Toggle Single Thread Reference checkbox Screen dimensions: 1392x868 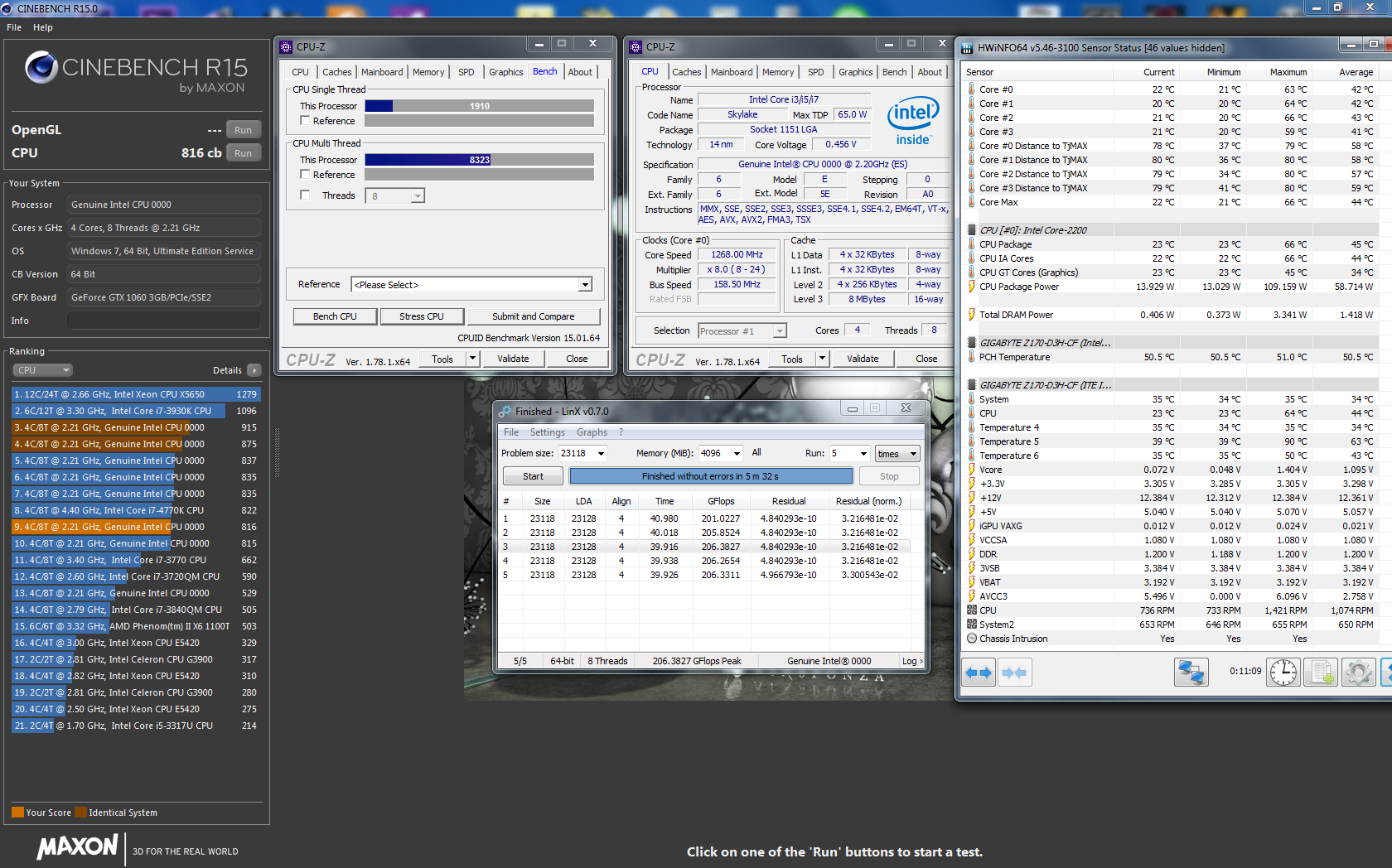(x=305, y=121)
